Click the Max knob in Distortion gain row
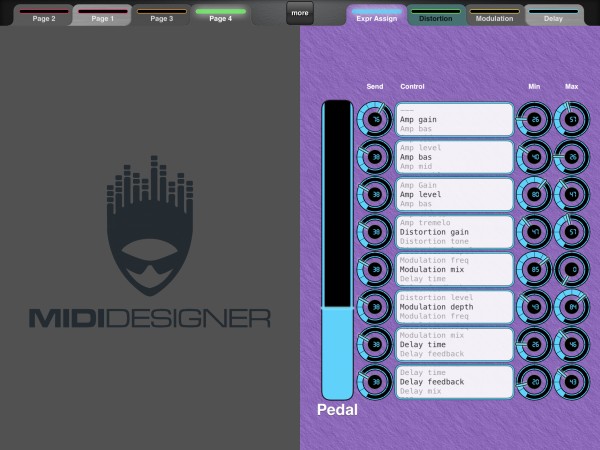Image resolution: width=600 pixels, height=450 pixels. (x=572, y=232)
